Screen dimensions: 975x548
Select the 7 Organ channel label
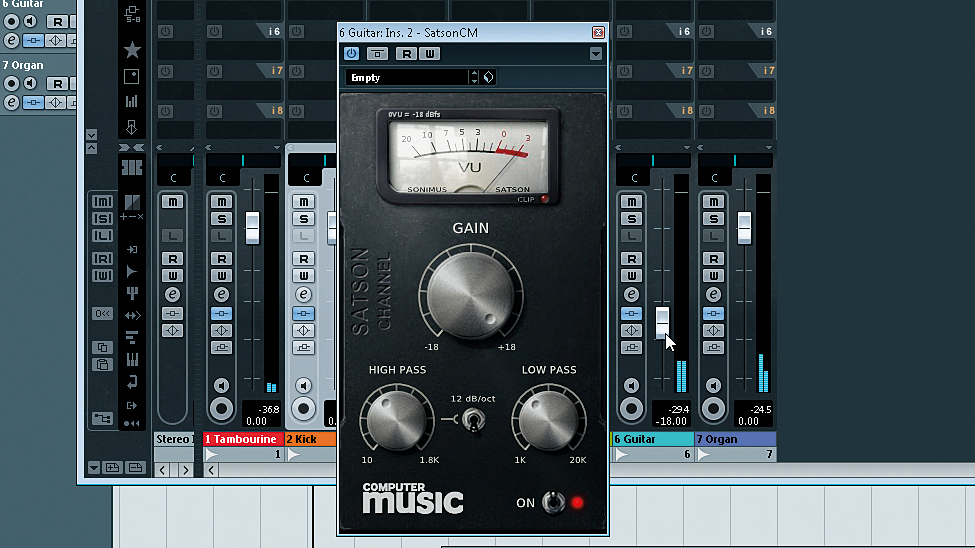pyautogui.click(x=735, y=439)
